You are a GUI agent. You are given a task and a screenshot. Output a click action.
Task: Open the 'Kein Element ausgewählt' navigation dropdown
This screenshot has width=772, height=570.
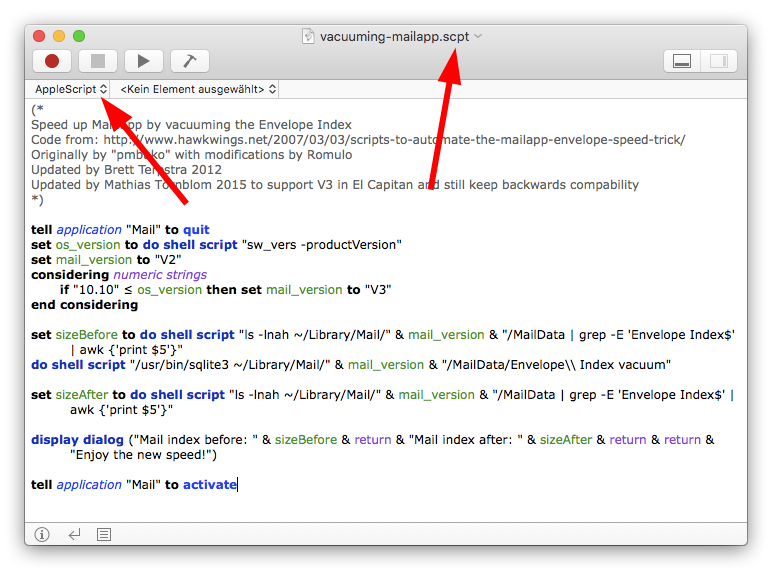pos(197,89)
